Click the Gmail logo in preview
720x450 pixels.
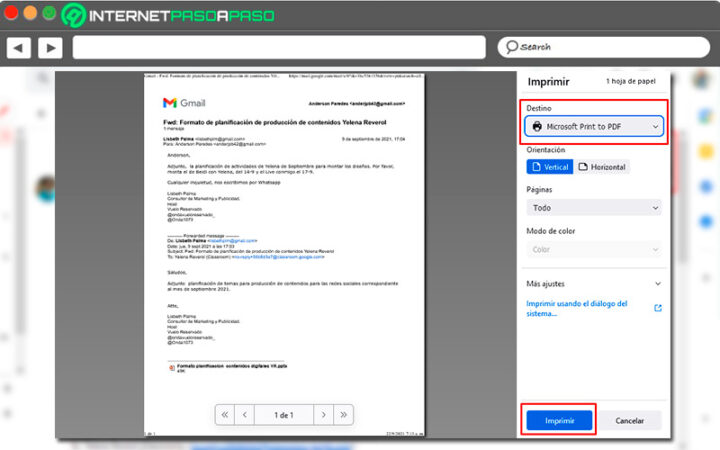(184, 103)
